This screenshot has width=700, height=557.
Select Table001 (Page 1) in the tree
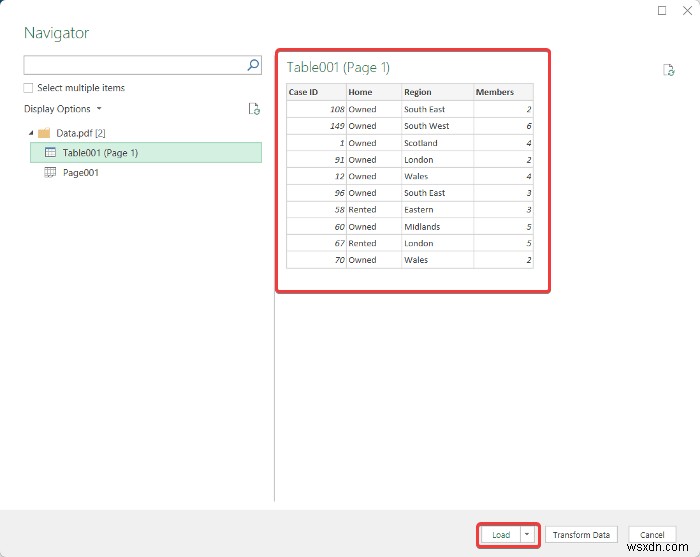pyautogui.click(x=146, y=153)
